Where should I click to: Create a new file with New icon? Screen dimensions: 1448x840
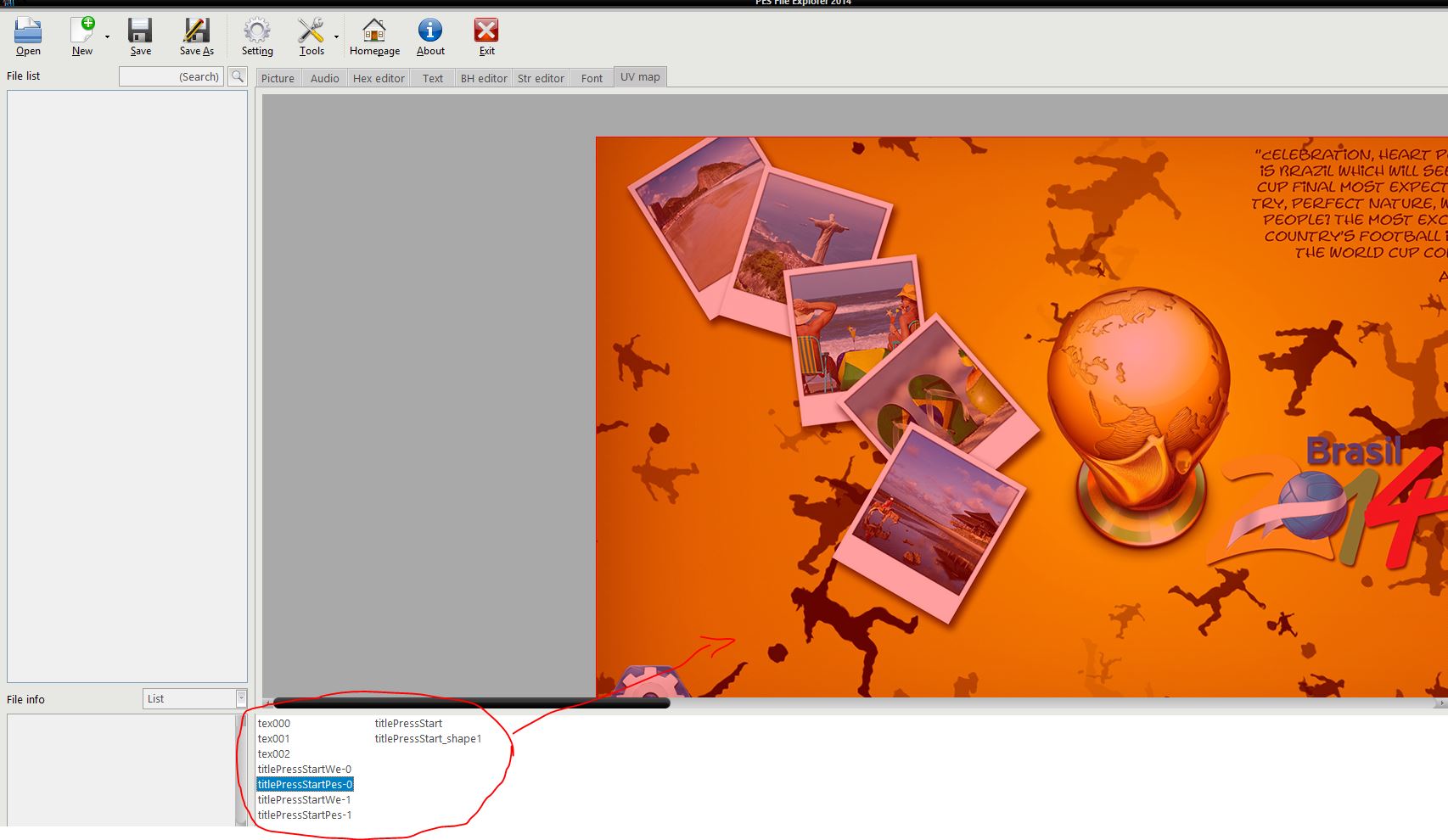(x=82, y=31)
